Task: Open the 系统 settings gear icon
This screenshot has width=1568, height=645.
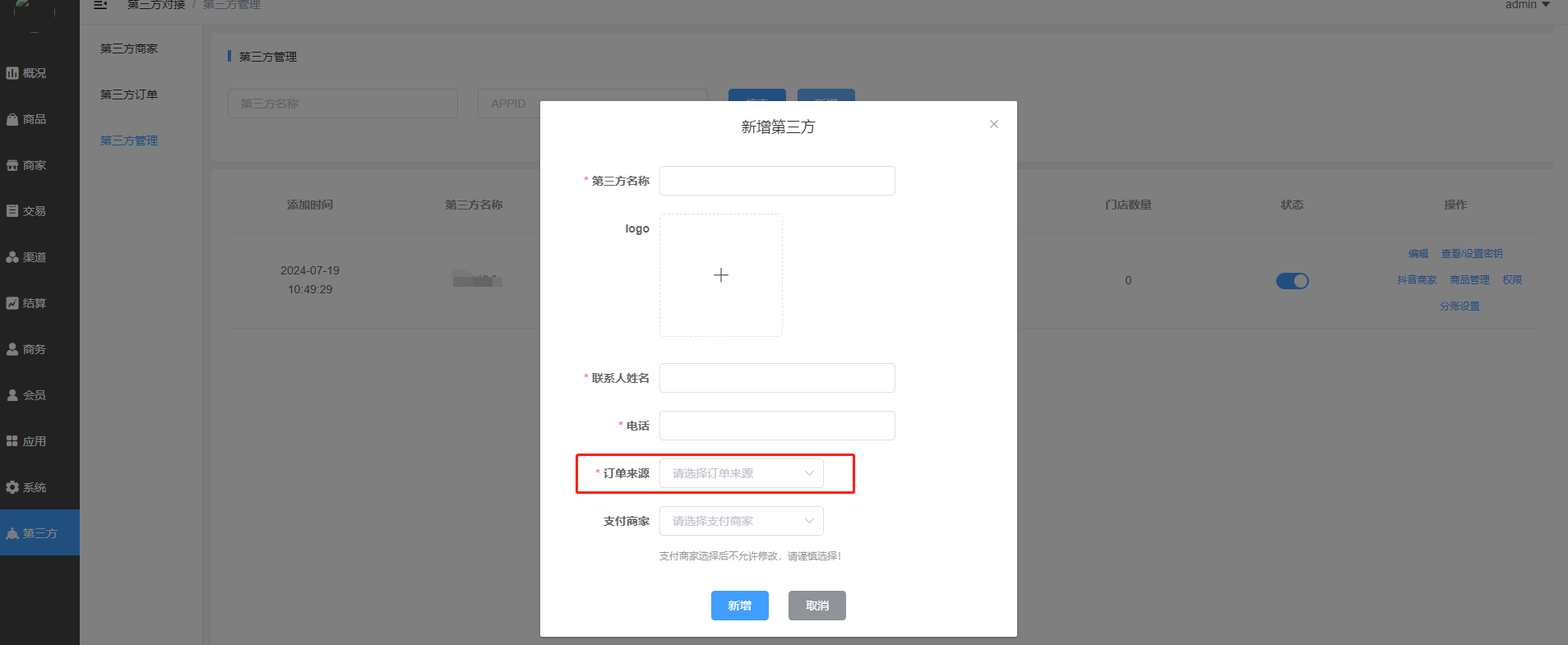Action: click(12, 487)
